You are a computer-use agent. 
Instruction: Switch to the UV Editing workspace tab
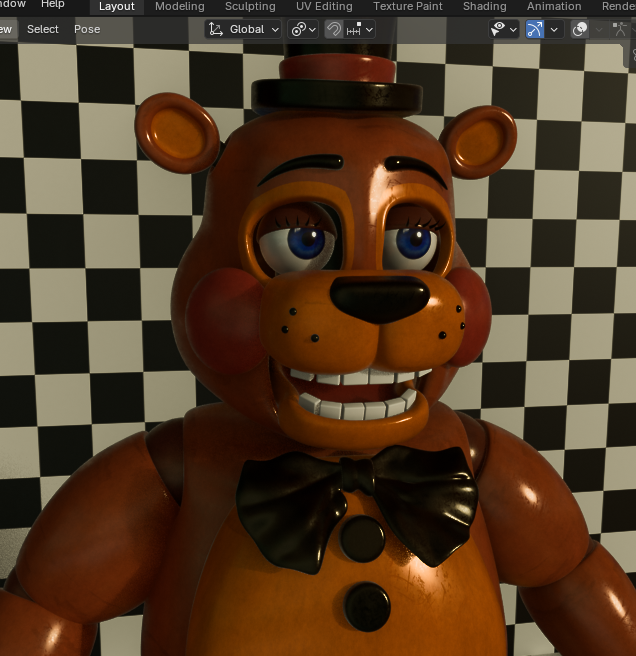click(x=324, y=6)
